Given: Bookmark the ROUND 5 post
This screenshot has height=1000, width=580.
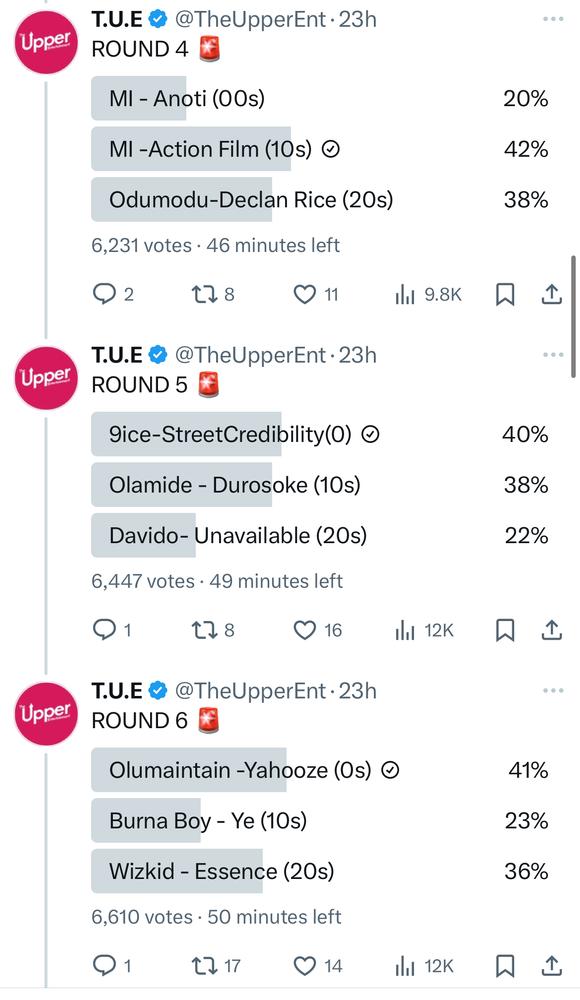Looking at the screenshot, I should coord(505,630).
